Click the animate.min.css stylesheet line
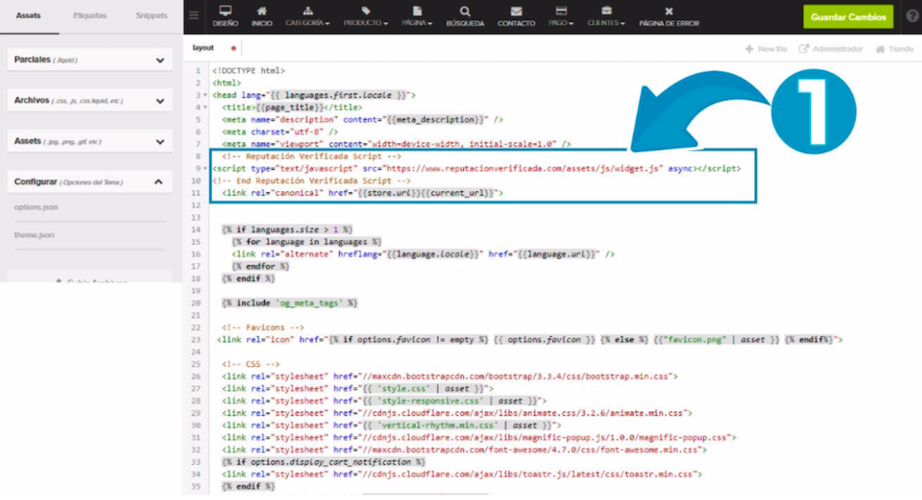 [457, 413]
